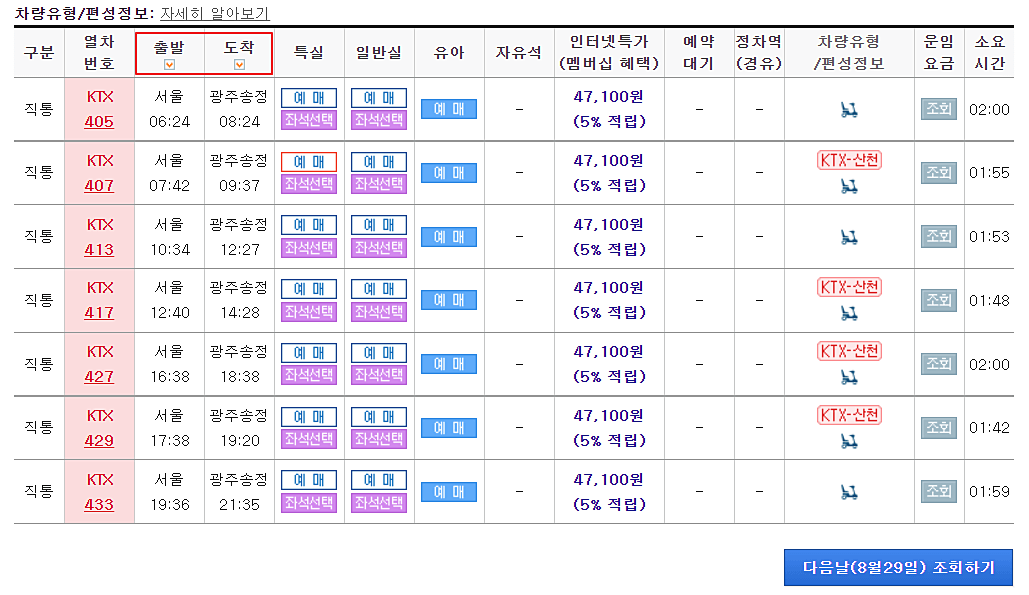The height and width of the screenshot is (595, 1029).
Task: View fare 조회 for KTX 429
Action: [939, 428]
